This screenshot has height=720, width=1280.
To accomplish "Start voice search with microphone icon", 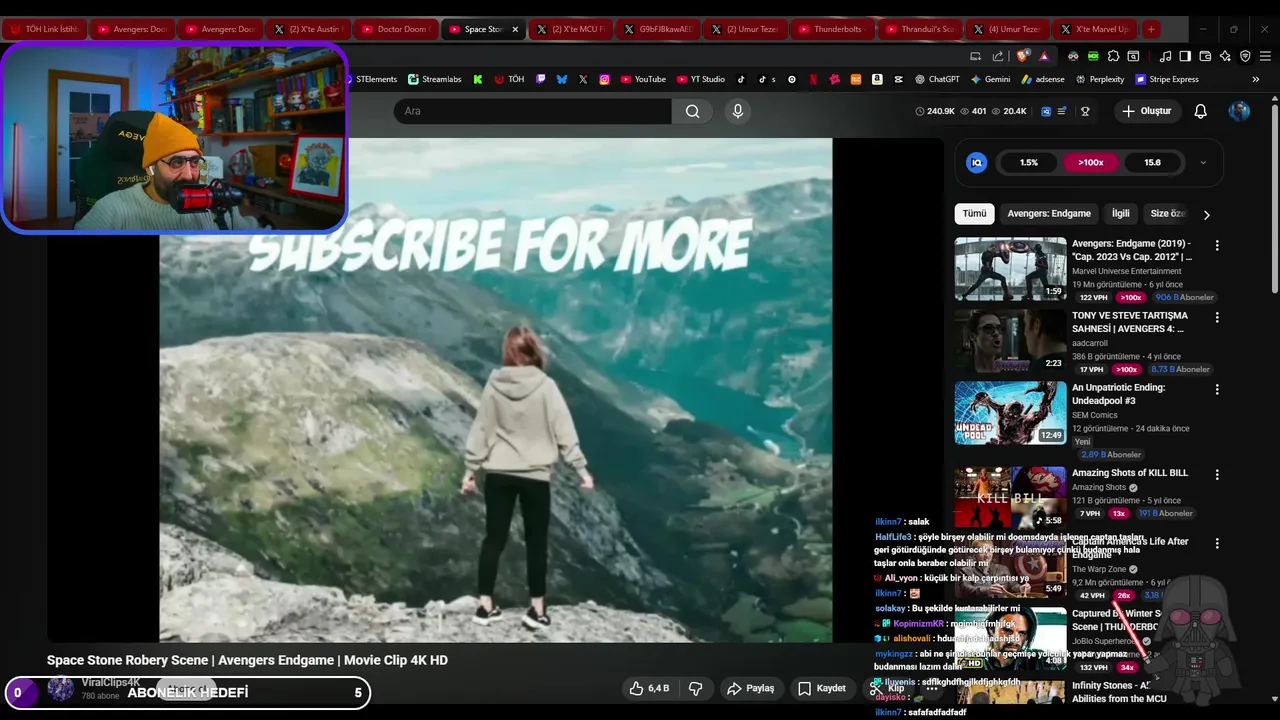I will click(x=738, y=111).
